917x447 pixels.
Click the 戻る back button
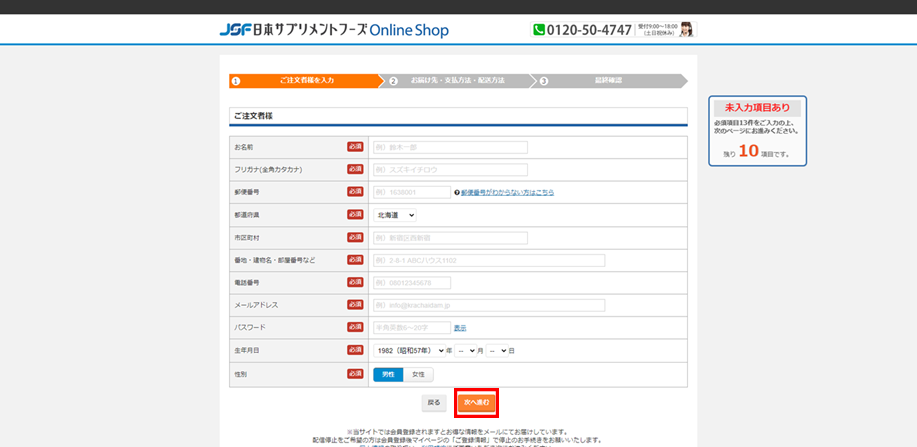click(434, 403)
